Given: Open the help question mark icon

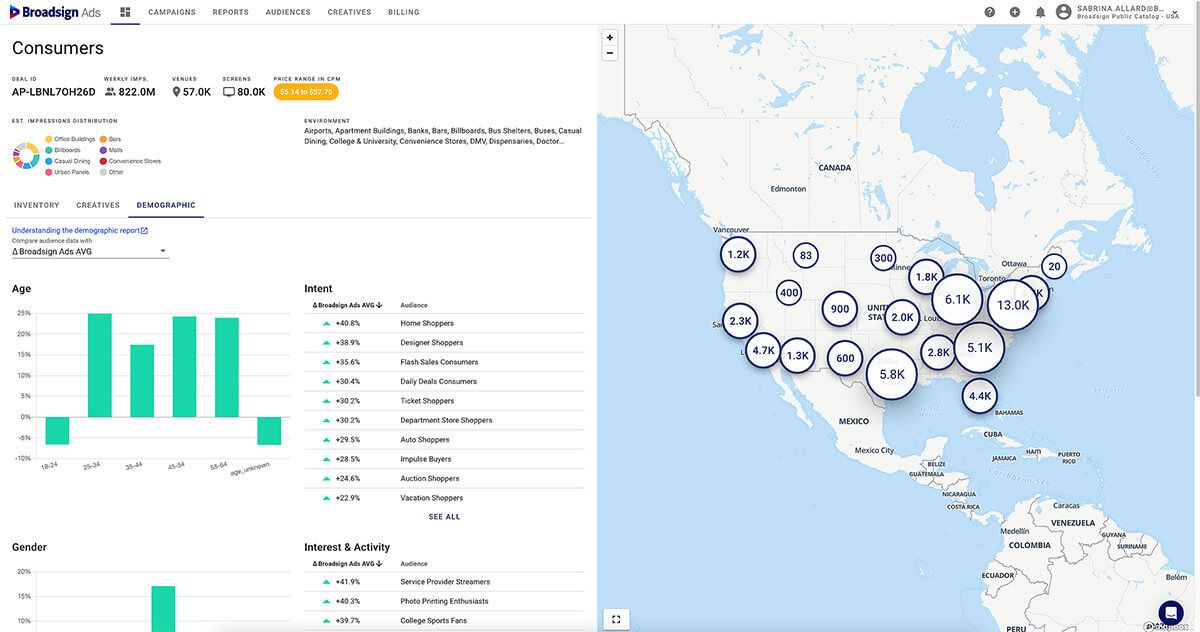Looking at the screenshot, I should 990,12.
